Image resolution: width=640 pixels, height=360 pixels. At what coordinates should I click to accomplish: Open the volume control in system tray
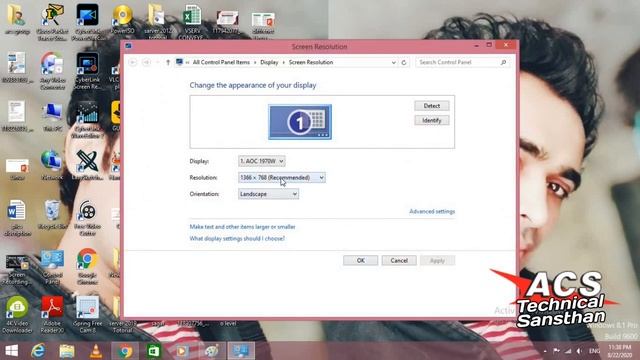coord(579,351)
